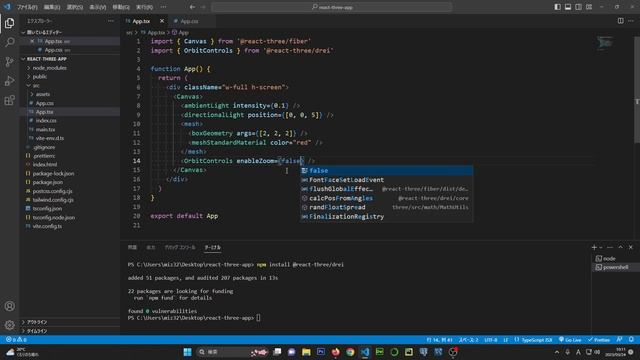The image size is (640, 360).
Task: Open the Search view in activity bar
Action: point(9,42)
